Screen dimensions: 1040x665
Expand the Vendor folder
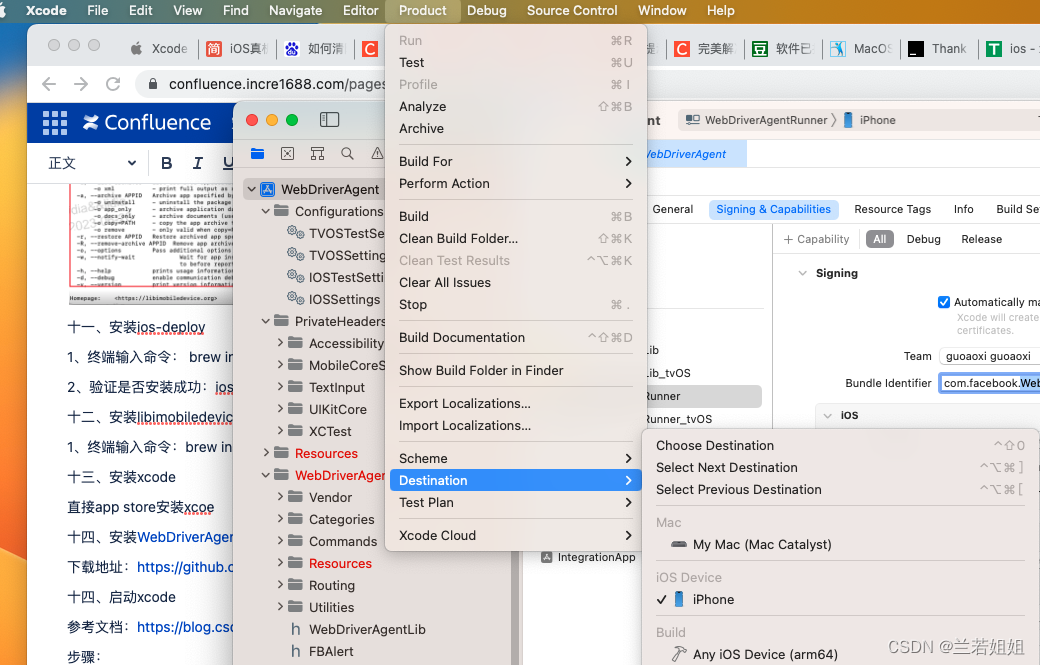pyautogui.click(x=280, y=497)
